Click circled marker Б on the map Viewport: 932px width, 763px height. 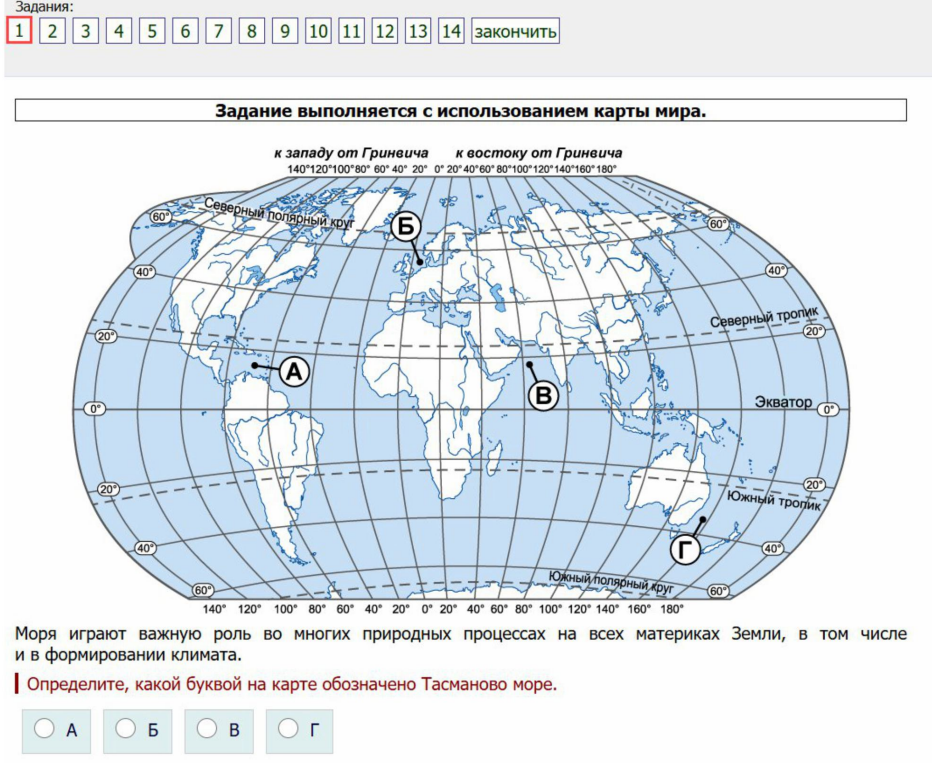(405, 226)
